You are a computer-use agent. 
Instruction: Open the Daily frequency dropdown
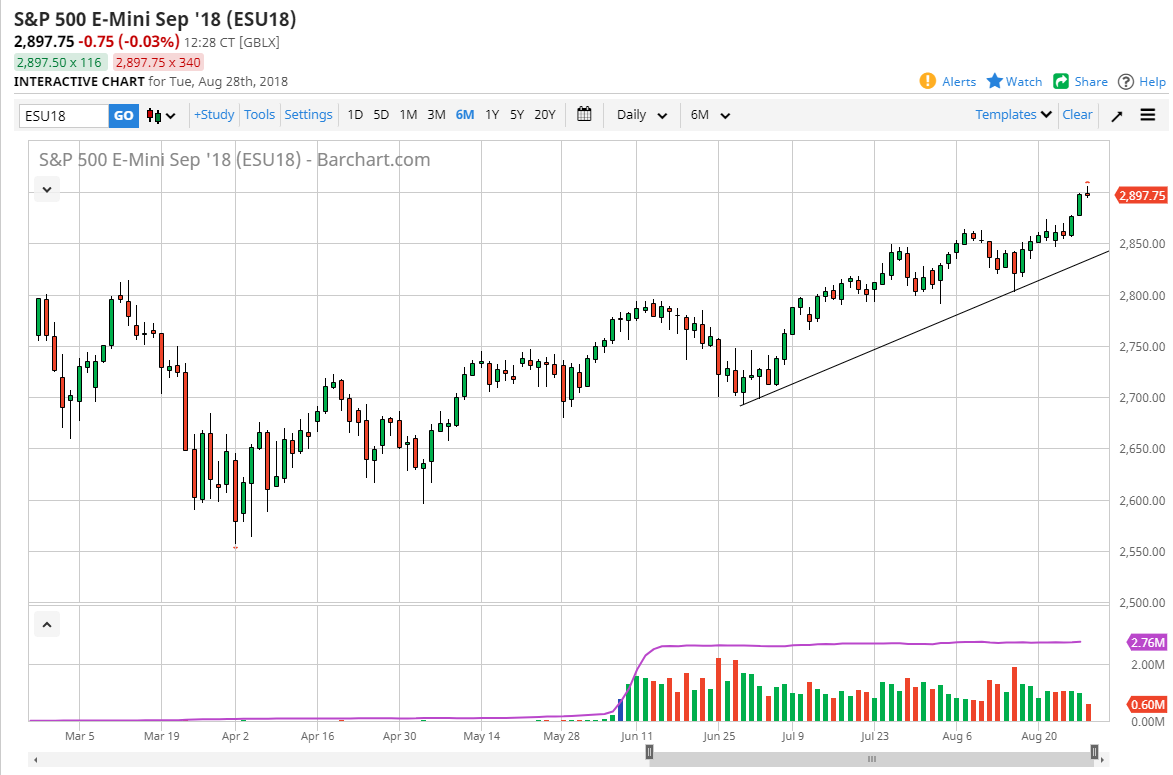click(639, 115)
